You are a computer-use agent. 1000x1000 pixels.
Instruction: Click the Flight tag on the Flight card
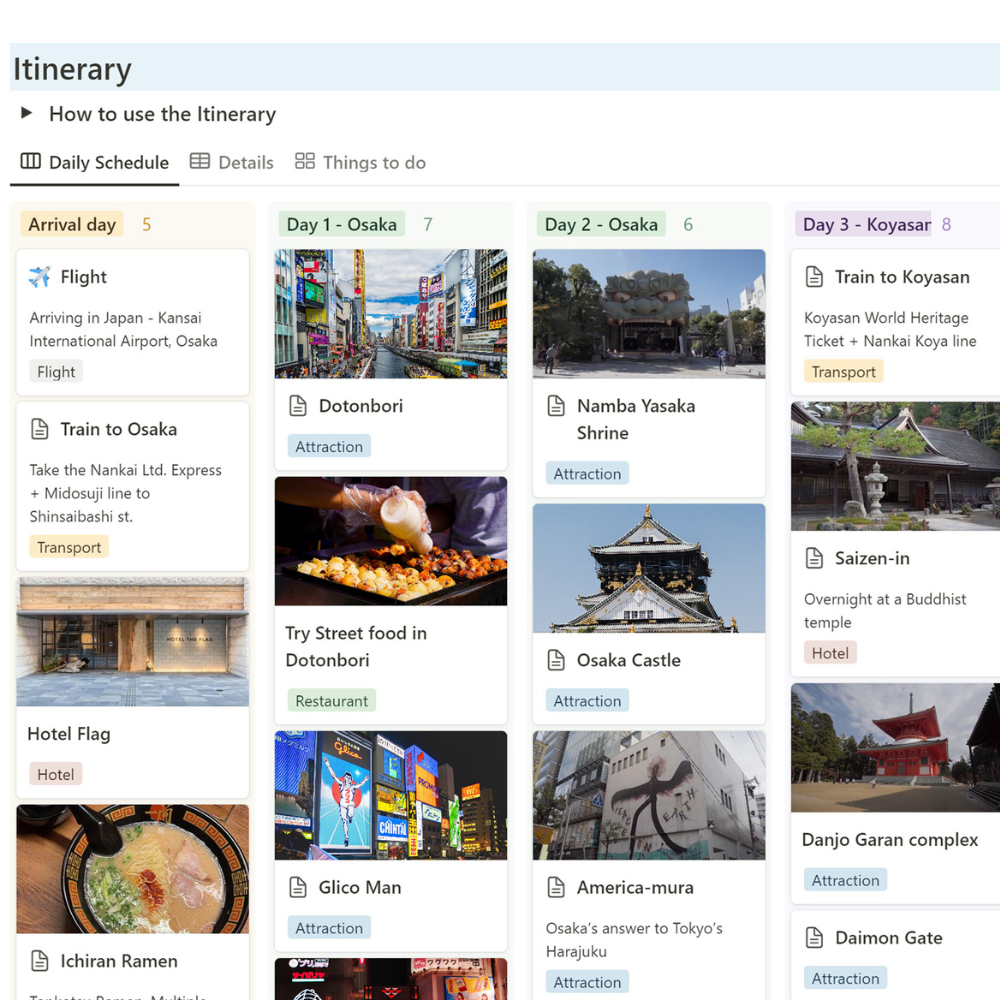[x=56, y=372]
